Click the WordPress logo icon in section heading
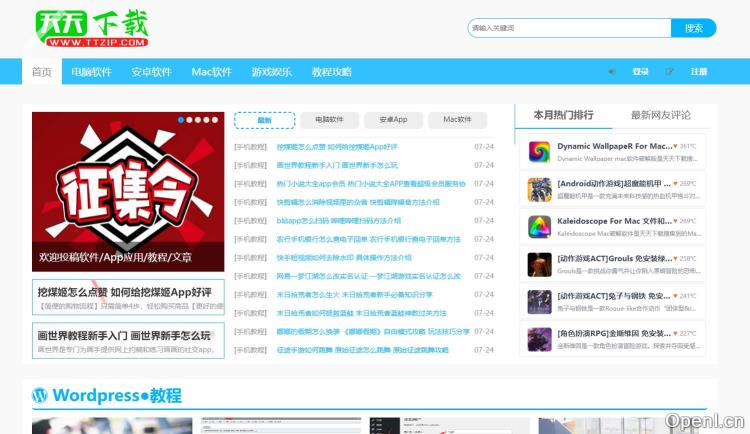 (x=40, y=395)
